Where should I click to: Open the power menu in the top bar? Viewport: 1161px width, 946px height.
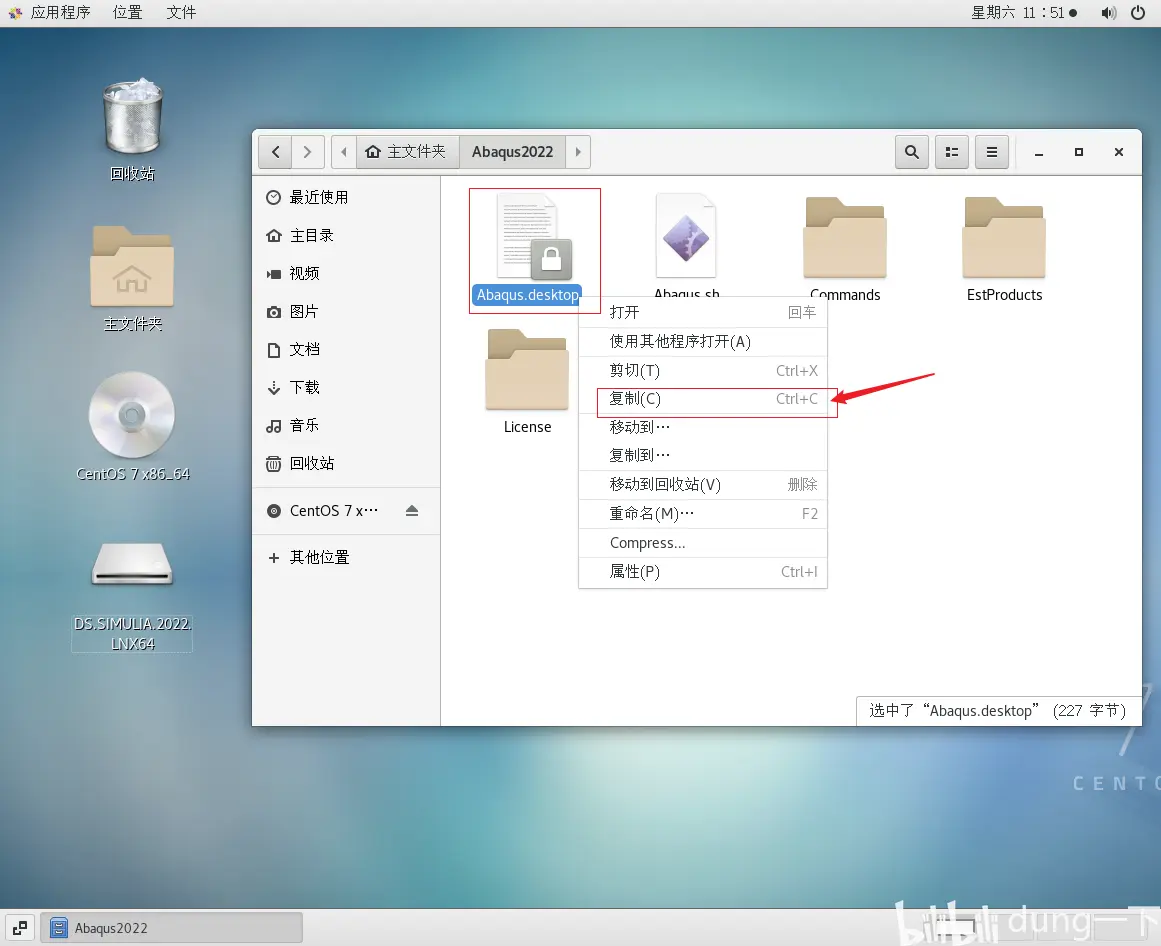point(1138,13)
